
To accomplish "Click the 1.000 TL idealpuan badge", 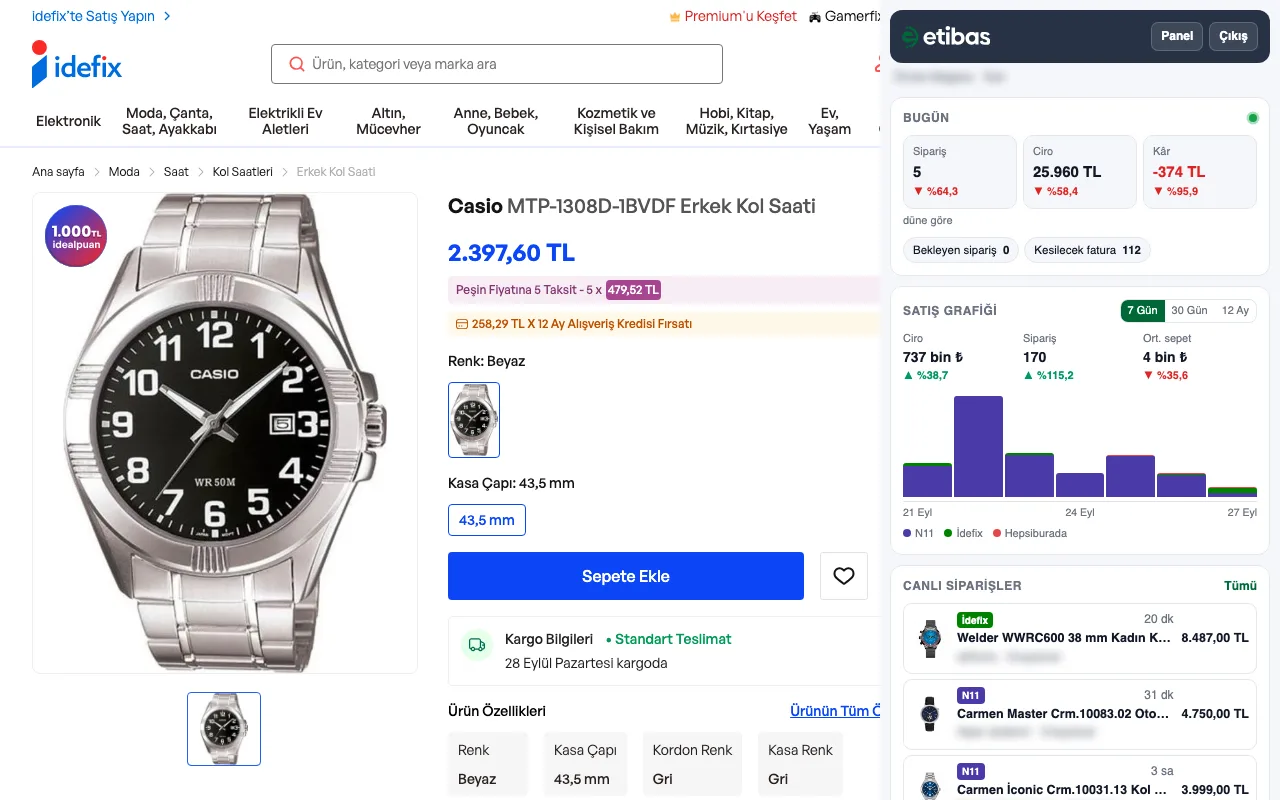I will coord(76,236).
